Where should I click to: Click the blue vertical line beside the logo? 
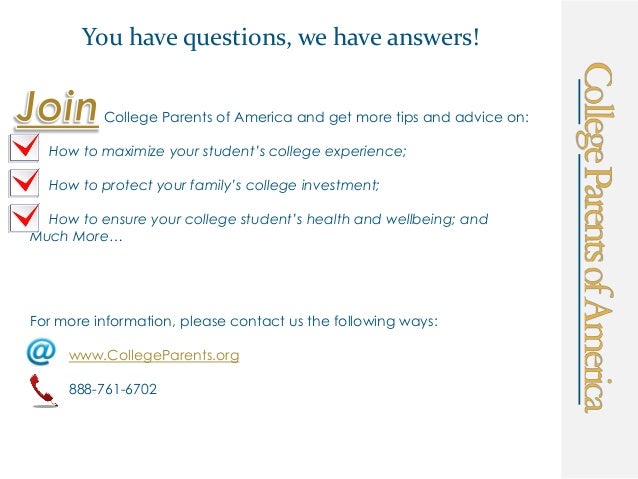pos(579,243)
